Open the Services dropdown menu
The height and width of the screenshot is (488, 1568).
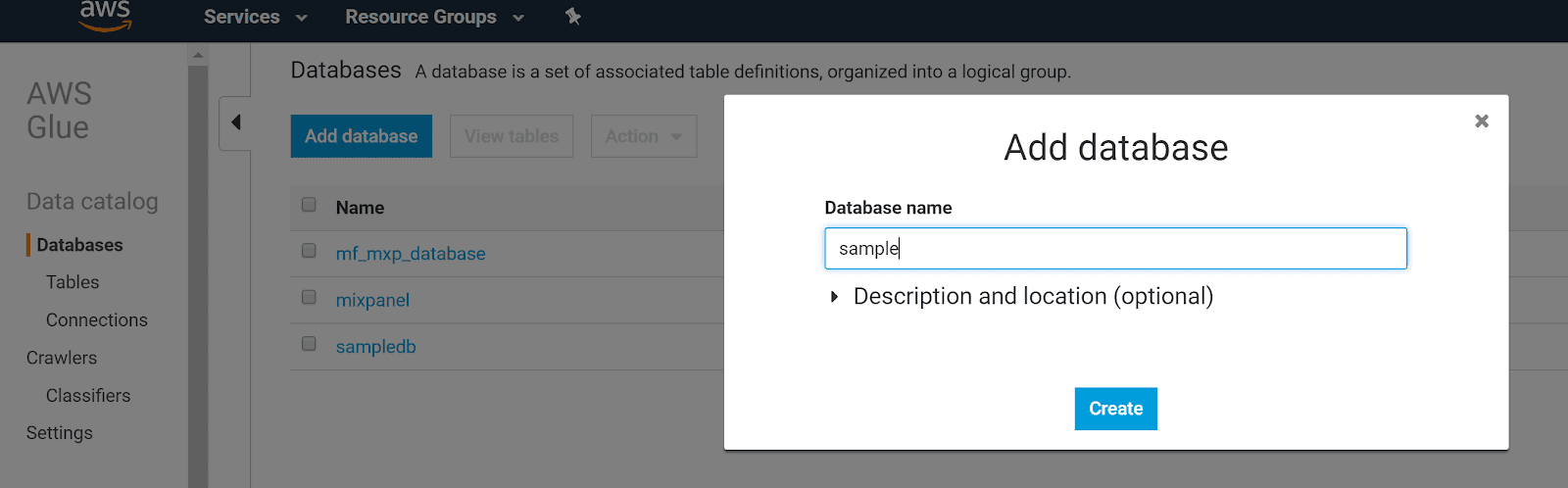[255, 17]
